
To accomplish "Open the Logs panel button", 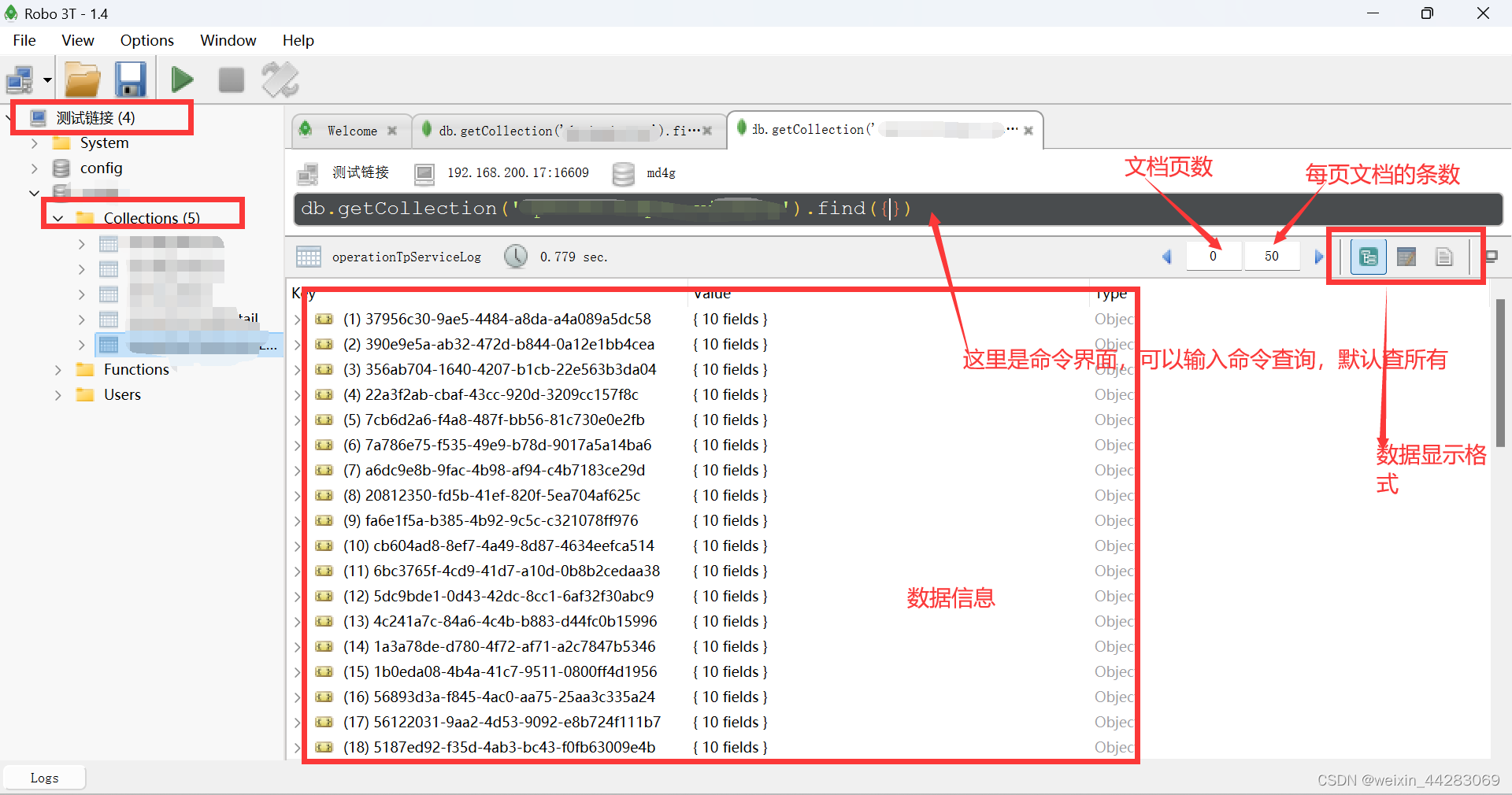I will (x=44, y=778).
